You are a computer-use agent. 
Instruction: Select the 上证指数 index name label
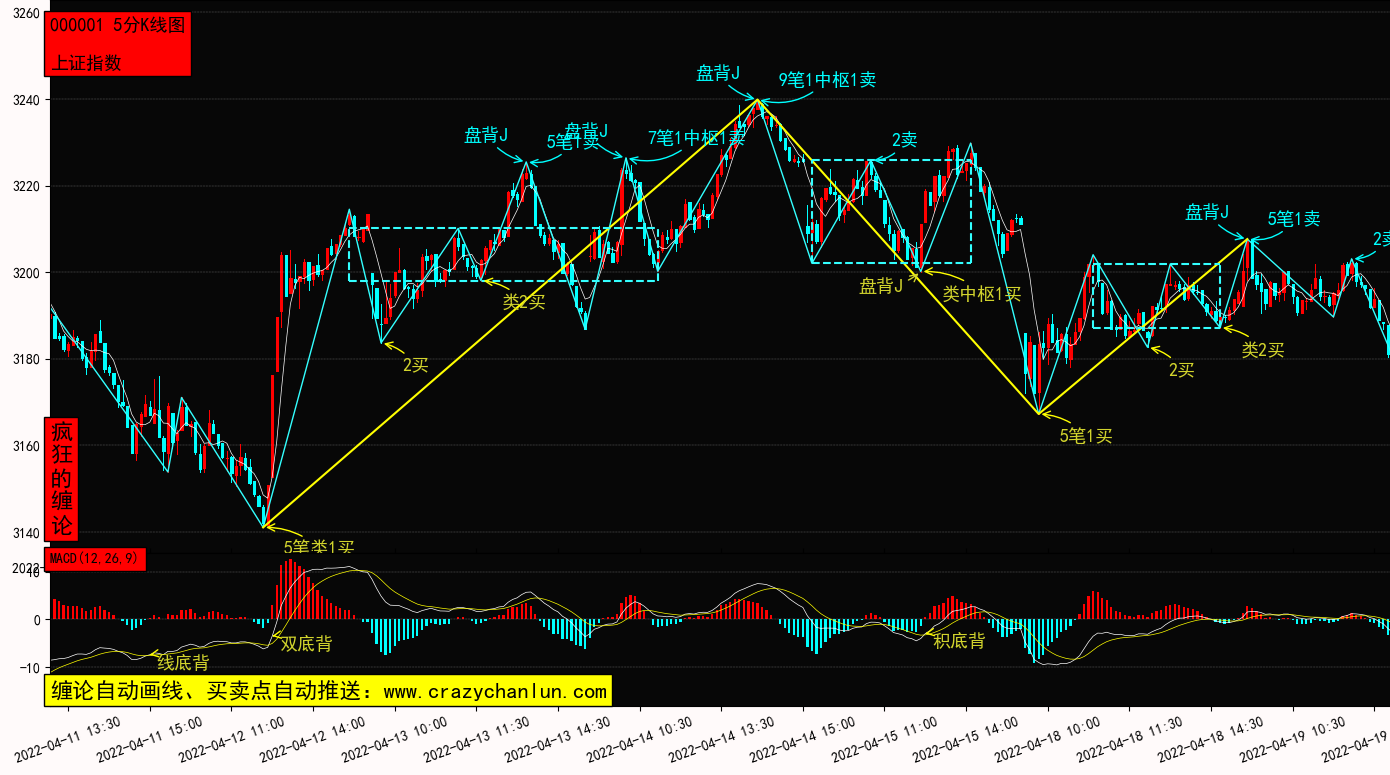click(x=86, y=62)
